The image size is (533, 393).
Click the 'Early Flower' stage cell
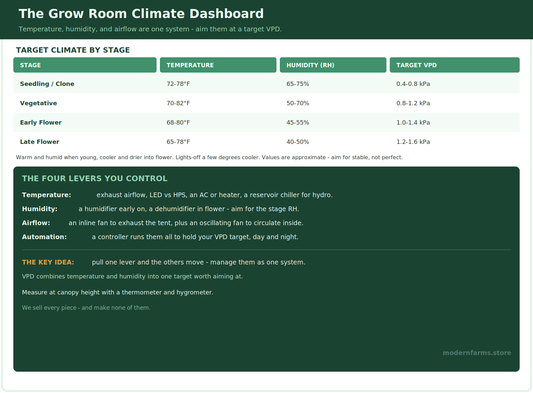[41, 122]
